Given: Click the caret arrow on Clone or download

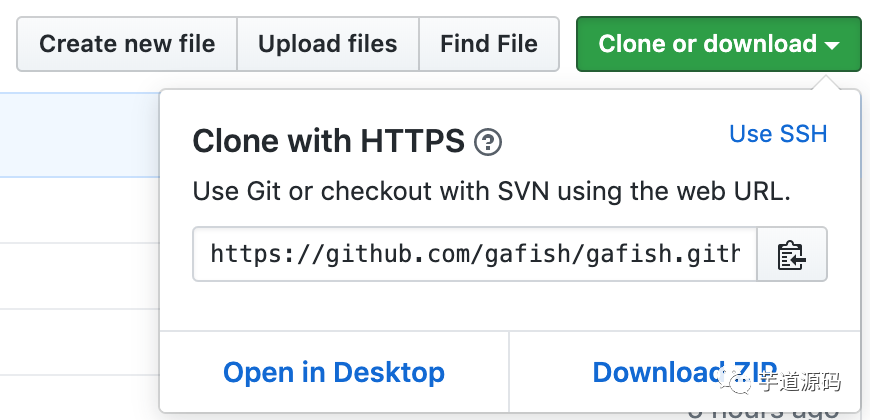Looking at the screenshot, I should [x=833, y=45].
